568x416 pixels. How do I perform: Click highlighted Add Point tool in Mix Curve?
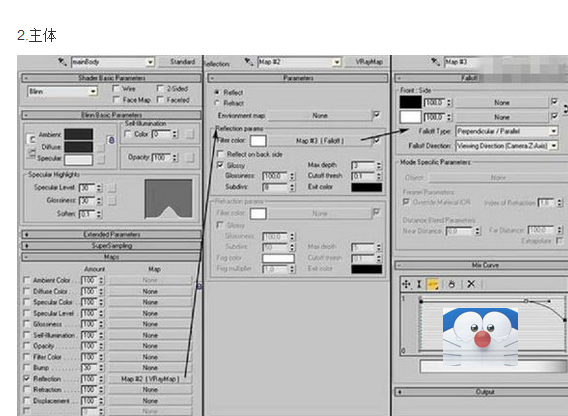[432, 284]
